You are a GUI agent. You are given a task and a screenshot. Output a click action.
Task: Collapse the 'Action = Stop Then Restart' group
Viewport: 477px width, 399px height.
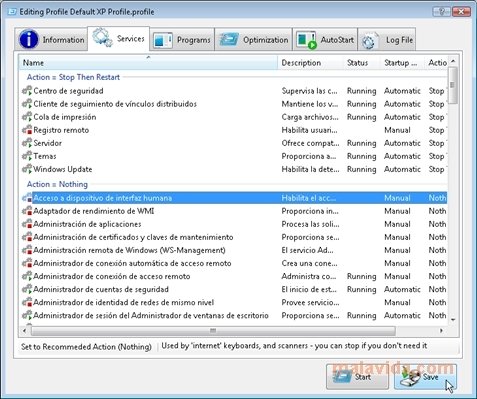pos(73,77)
